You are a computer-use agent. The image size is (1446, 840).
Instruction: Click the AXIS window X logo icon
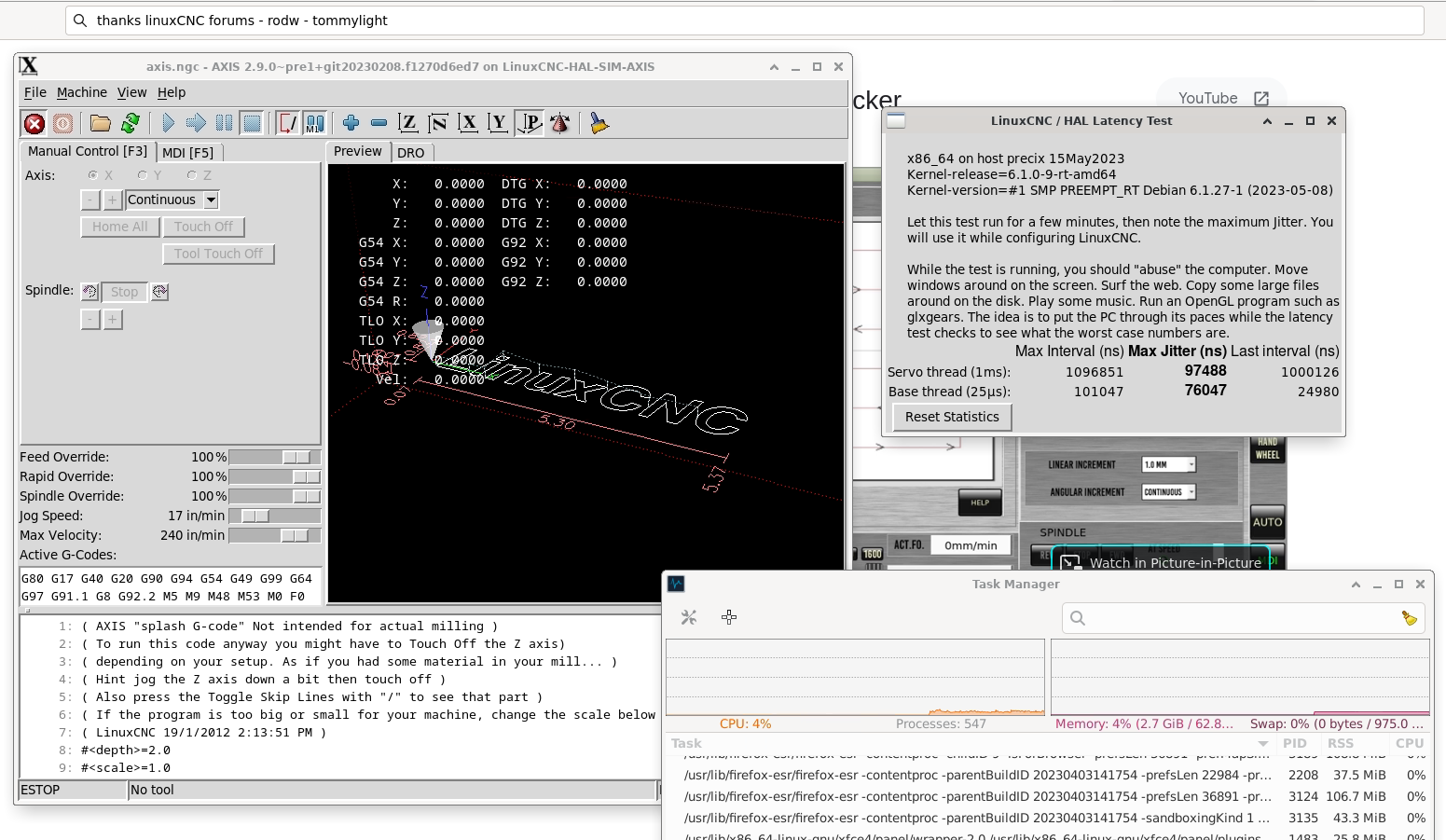coord(29,65)
